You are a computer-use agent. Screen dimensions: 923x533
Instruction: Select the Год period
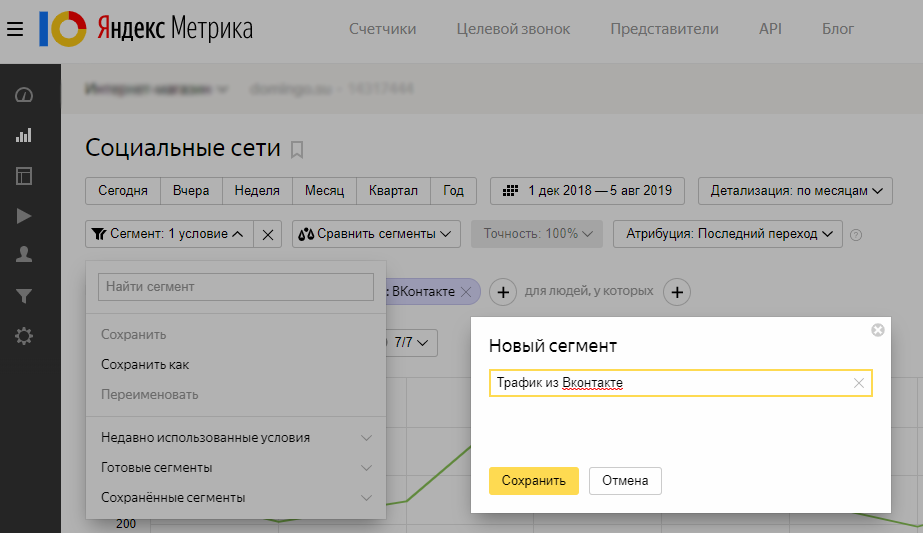tap(453, 191)
